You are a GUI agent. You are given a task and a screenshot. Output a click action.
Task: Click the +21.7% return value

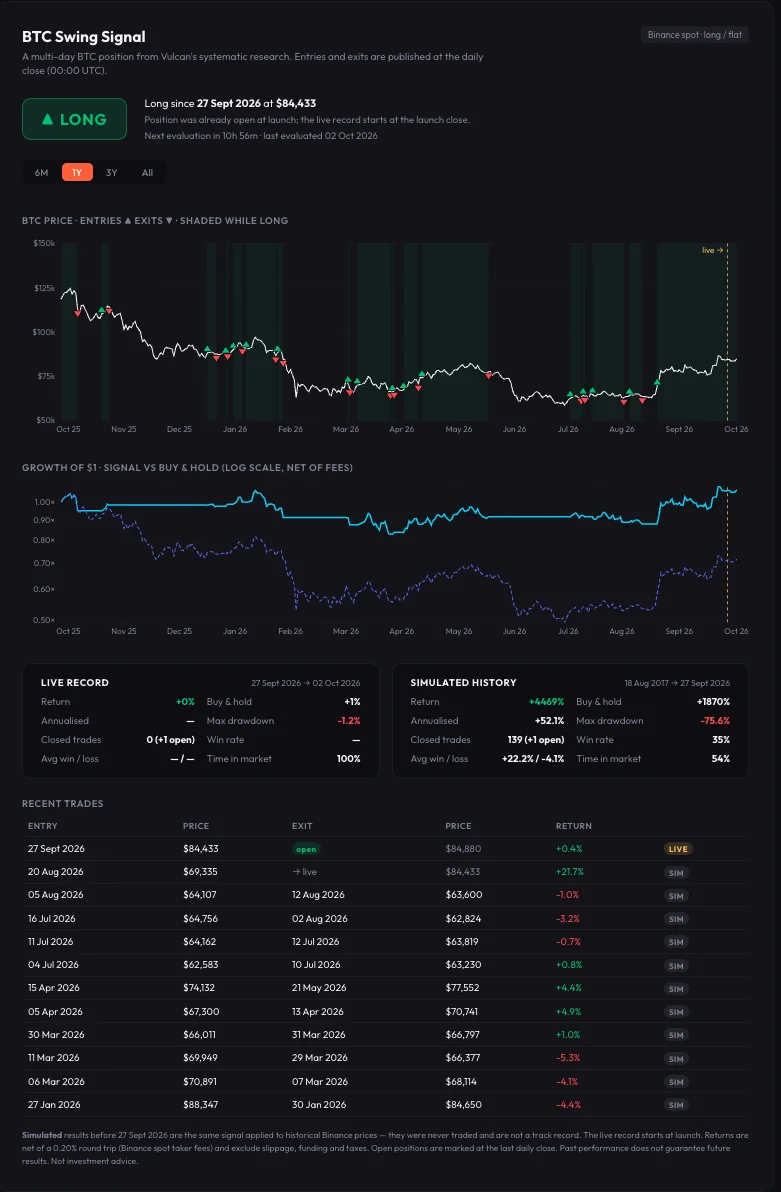tap(570, 872)
